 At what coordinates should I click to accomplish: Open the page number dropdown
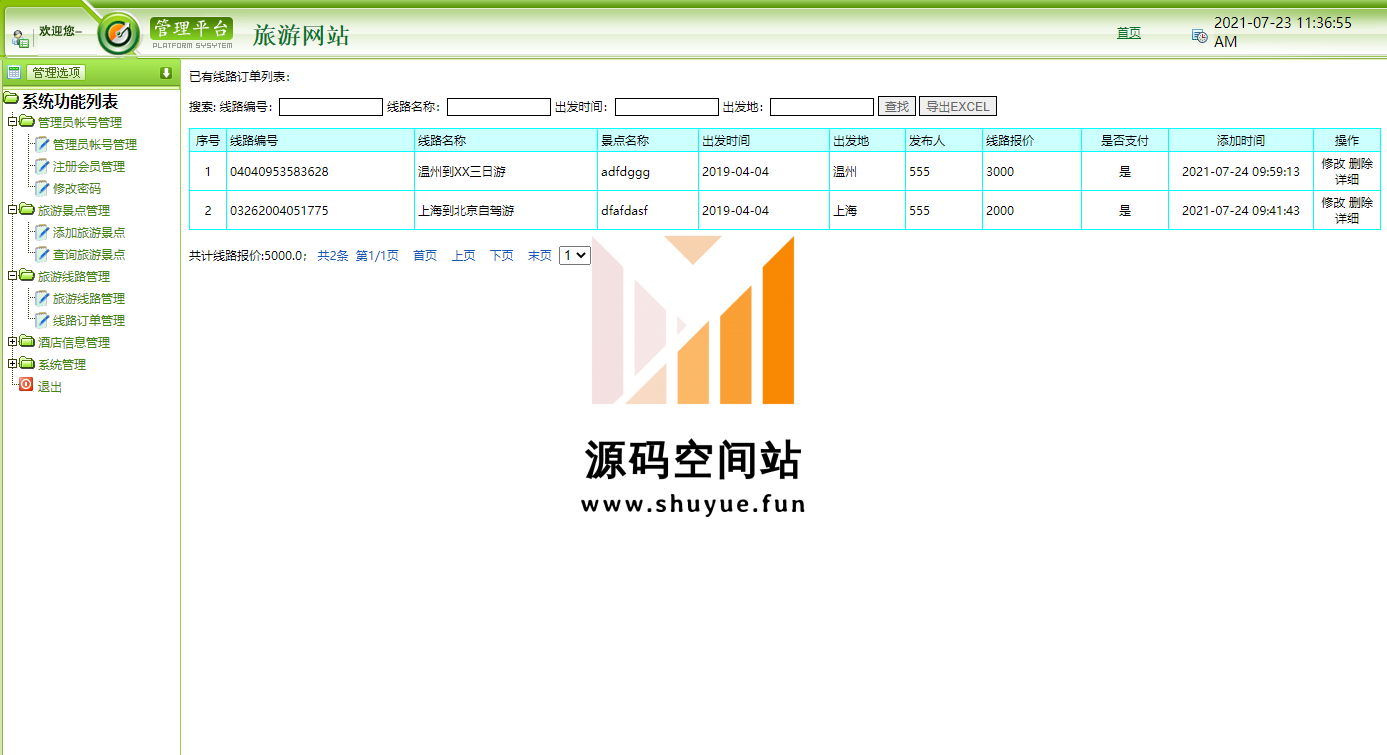pos(575,255)
